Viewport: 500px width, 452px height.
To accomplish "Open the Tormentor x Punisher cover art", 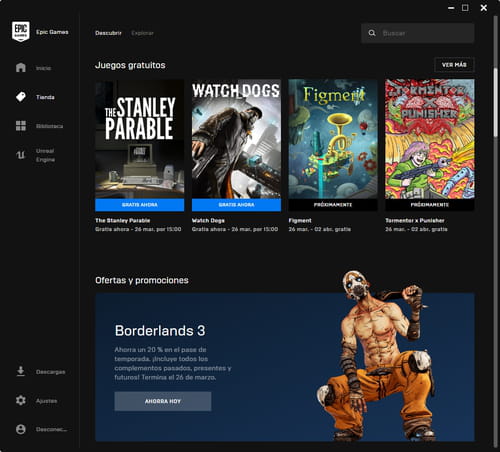I will point(430,139).
